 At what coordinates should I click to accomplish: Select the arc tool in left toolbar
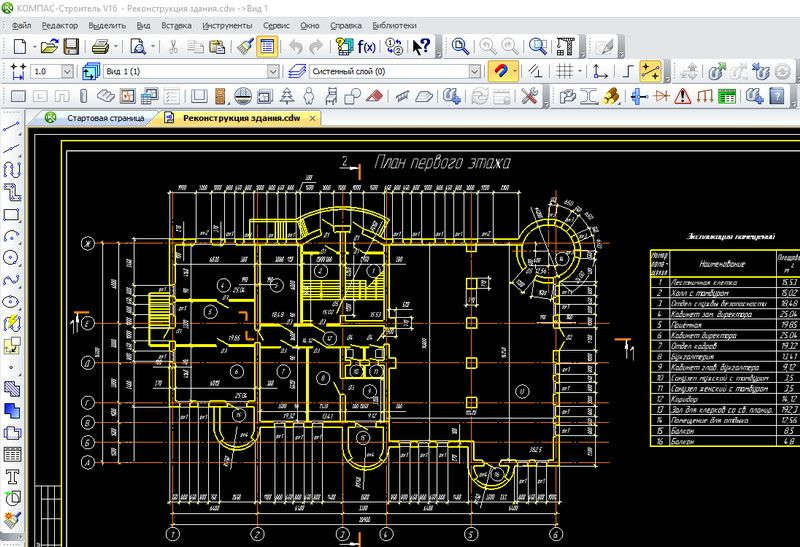tap(11, 236)
